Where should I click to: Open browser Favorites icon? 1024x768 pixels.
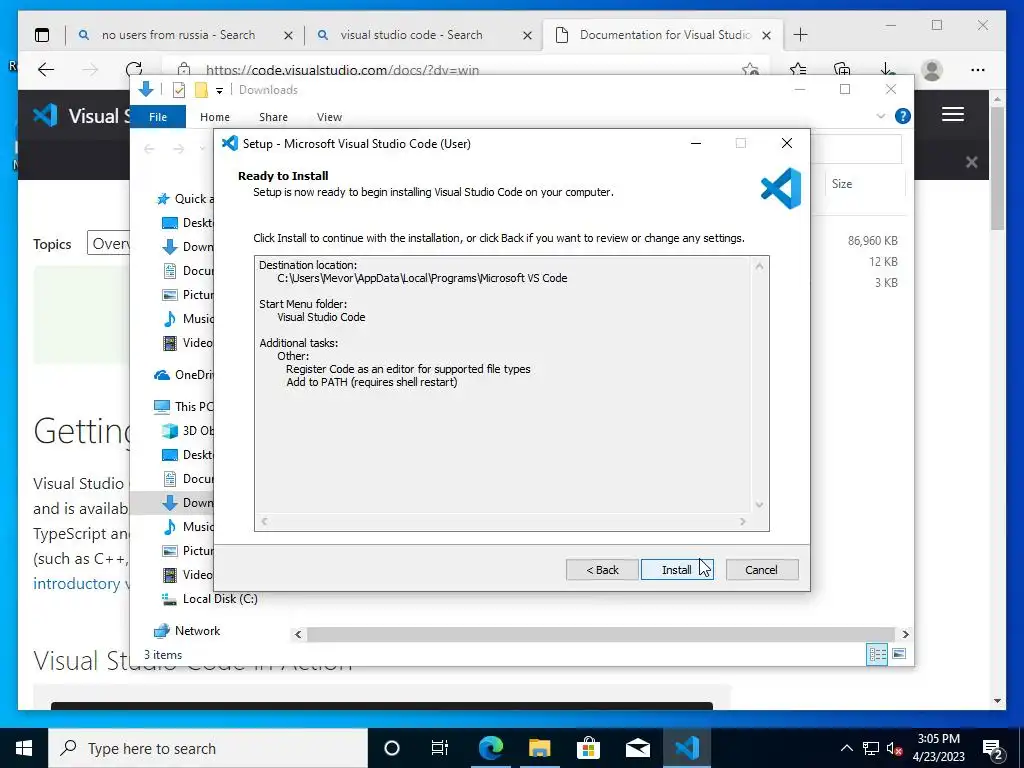pos(797,69)
